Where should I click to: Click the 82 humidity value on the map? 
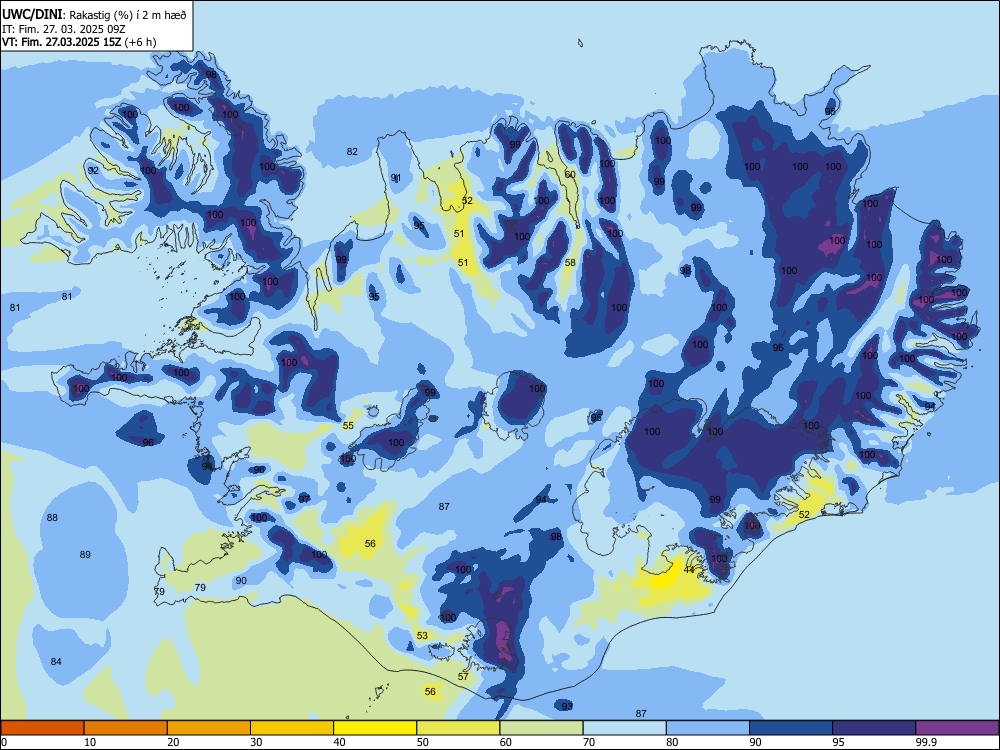click(352, 152)
